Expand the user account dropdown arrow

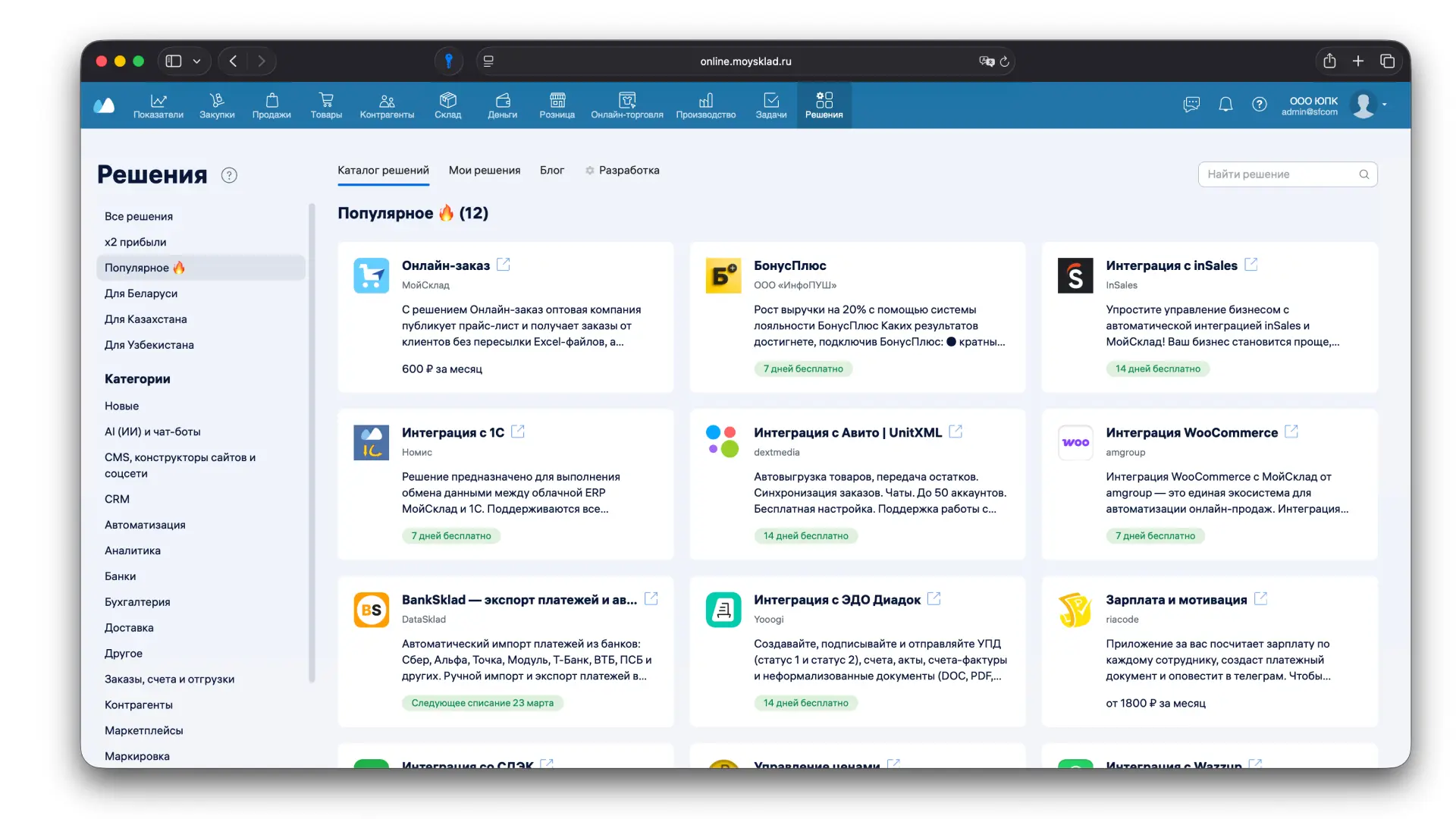coord(1385,105)
